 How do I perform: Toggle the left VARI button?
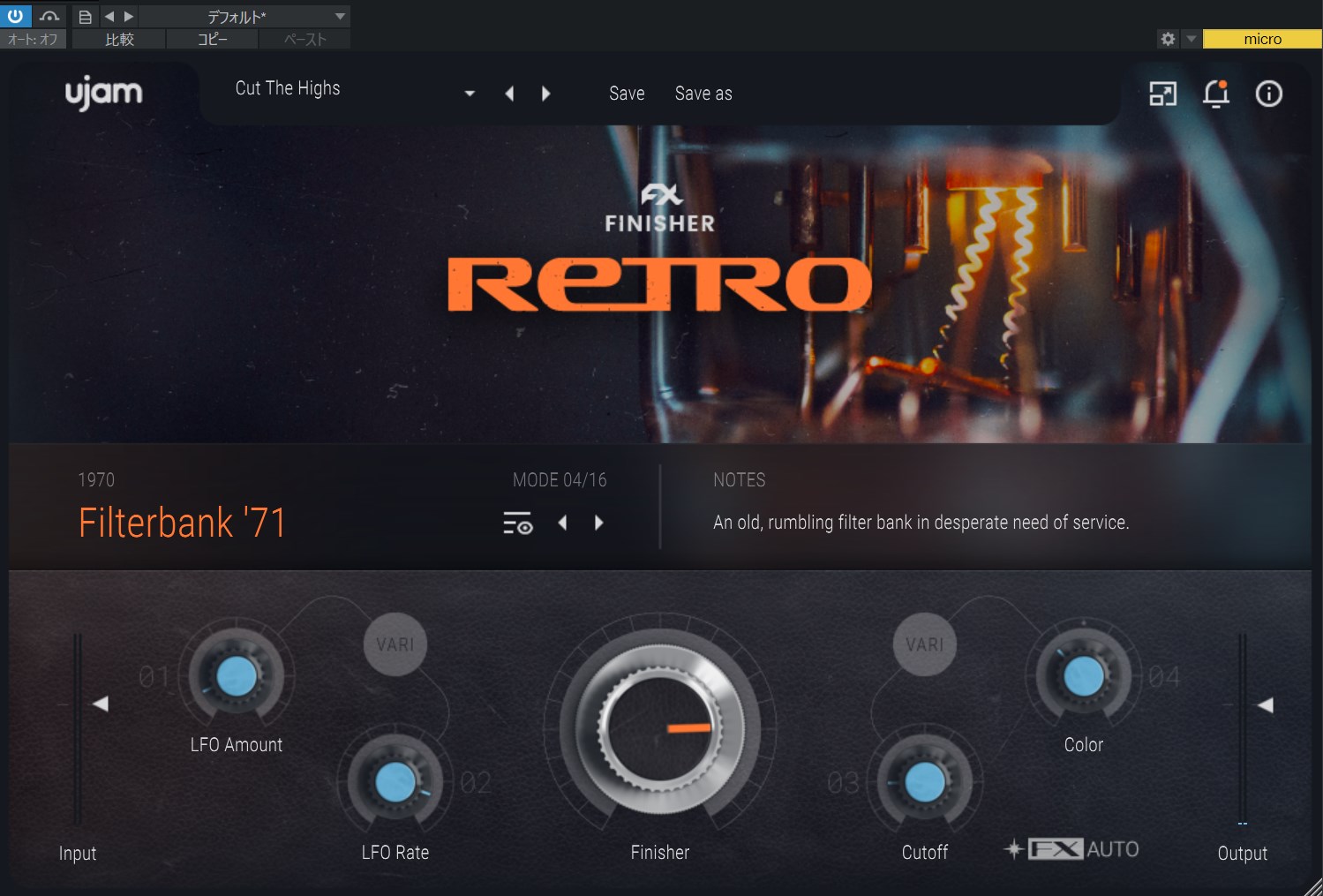point(395,644)
